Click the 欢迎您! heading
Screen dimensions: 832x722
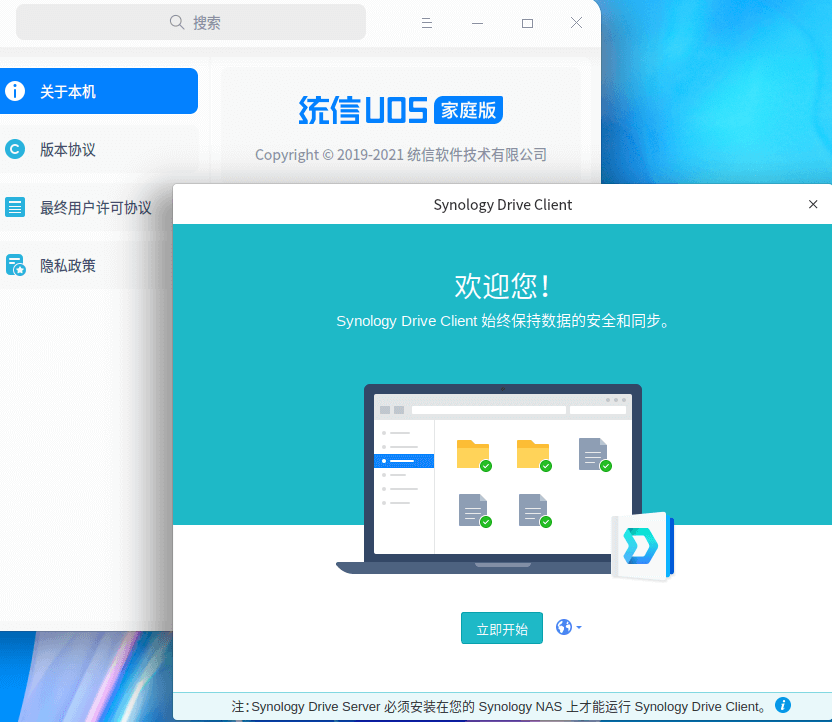502,286
